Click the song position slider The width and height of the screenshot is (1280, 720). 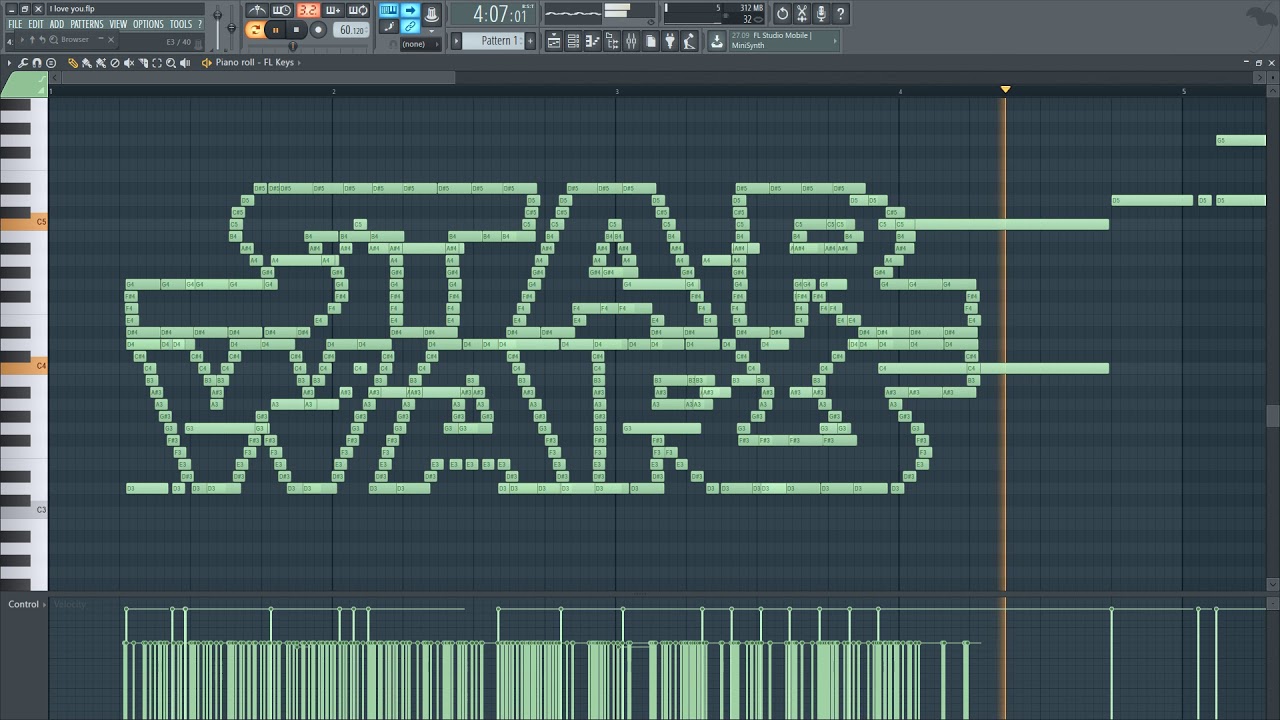point(293,46)
